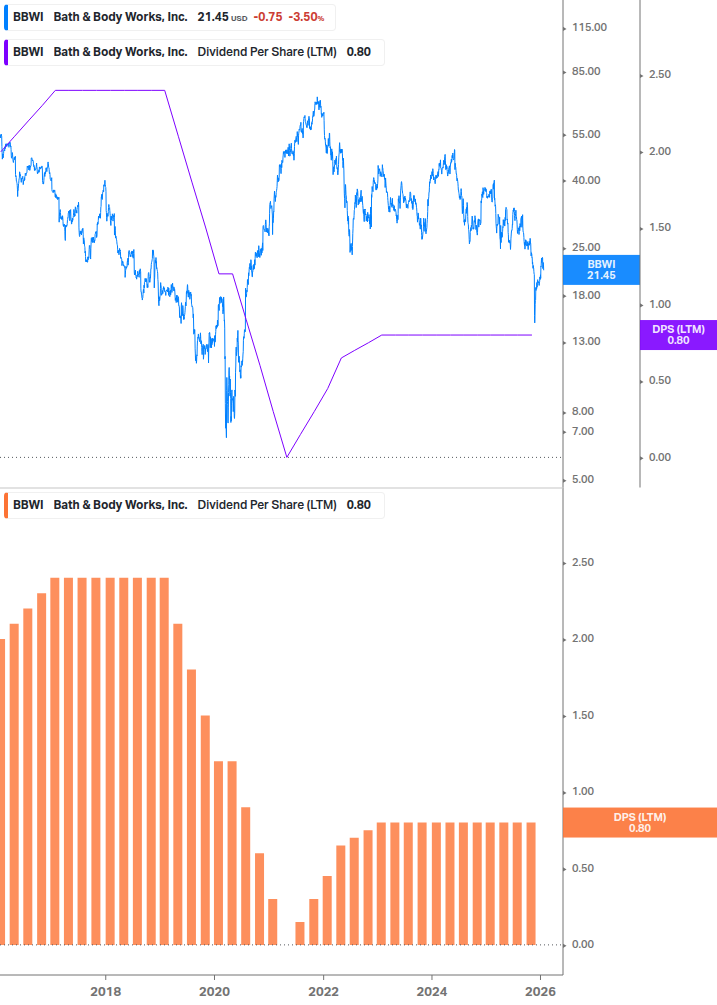This screenshot has height=1005, width=717.
Task: Click the 2018 label on time axis
Action: (105, 992)
